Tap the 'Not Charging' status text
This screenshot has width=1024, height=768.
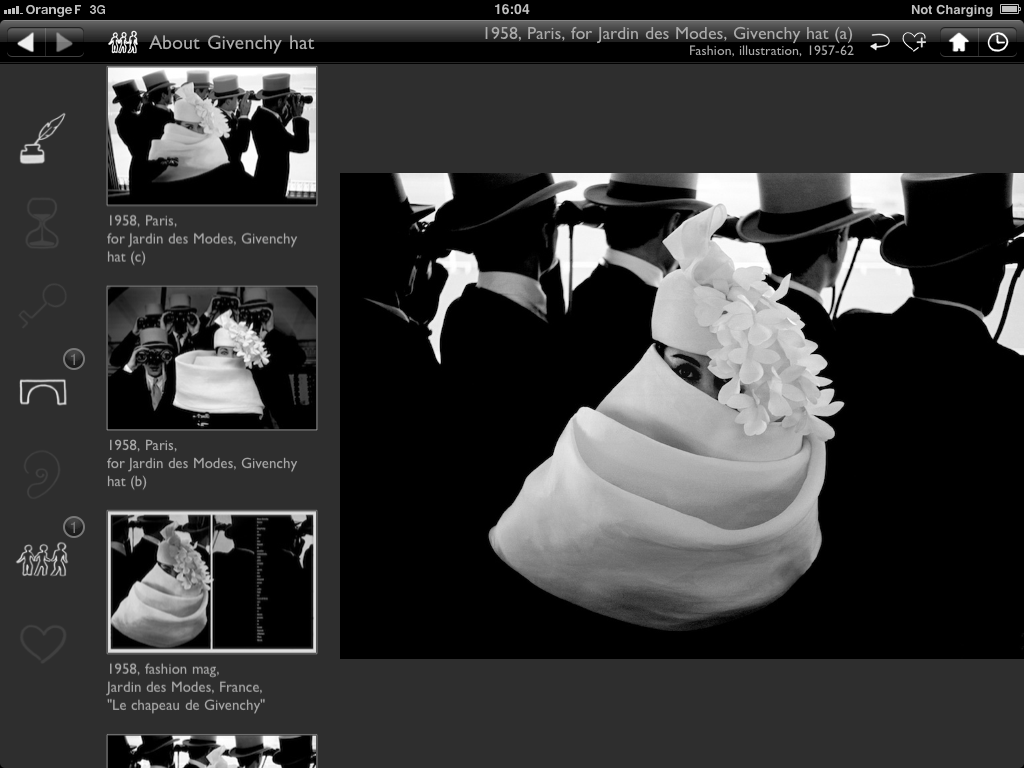click(952, 9)
